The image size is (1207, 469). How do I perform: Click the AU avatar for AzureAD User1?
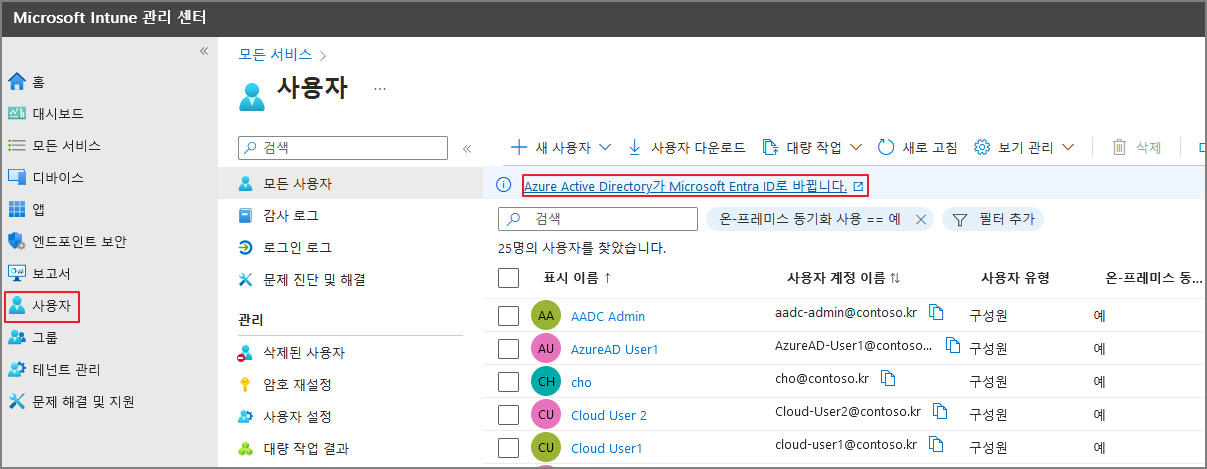click(546, 349)
